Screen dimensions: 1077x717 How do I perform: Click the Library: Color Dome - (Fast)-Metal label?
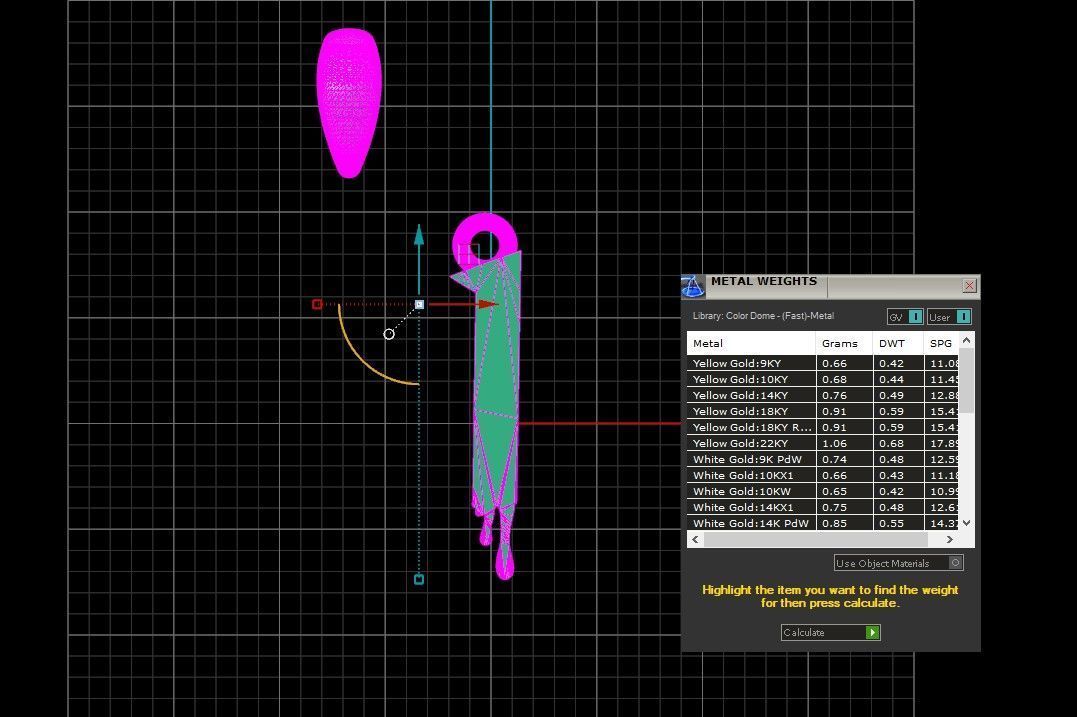763,316
